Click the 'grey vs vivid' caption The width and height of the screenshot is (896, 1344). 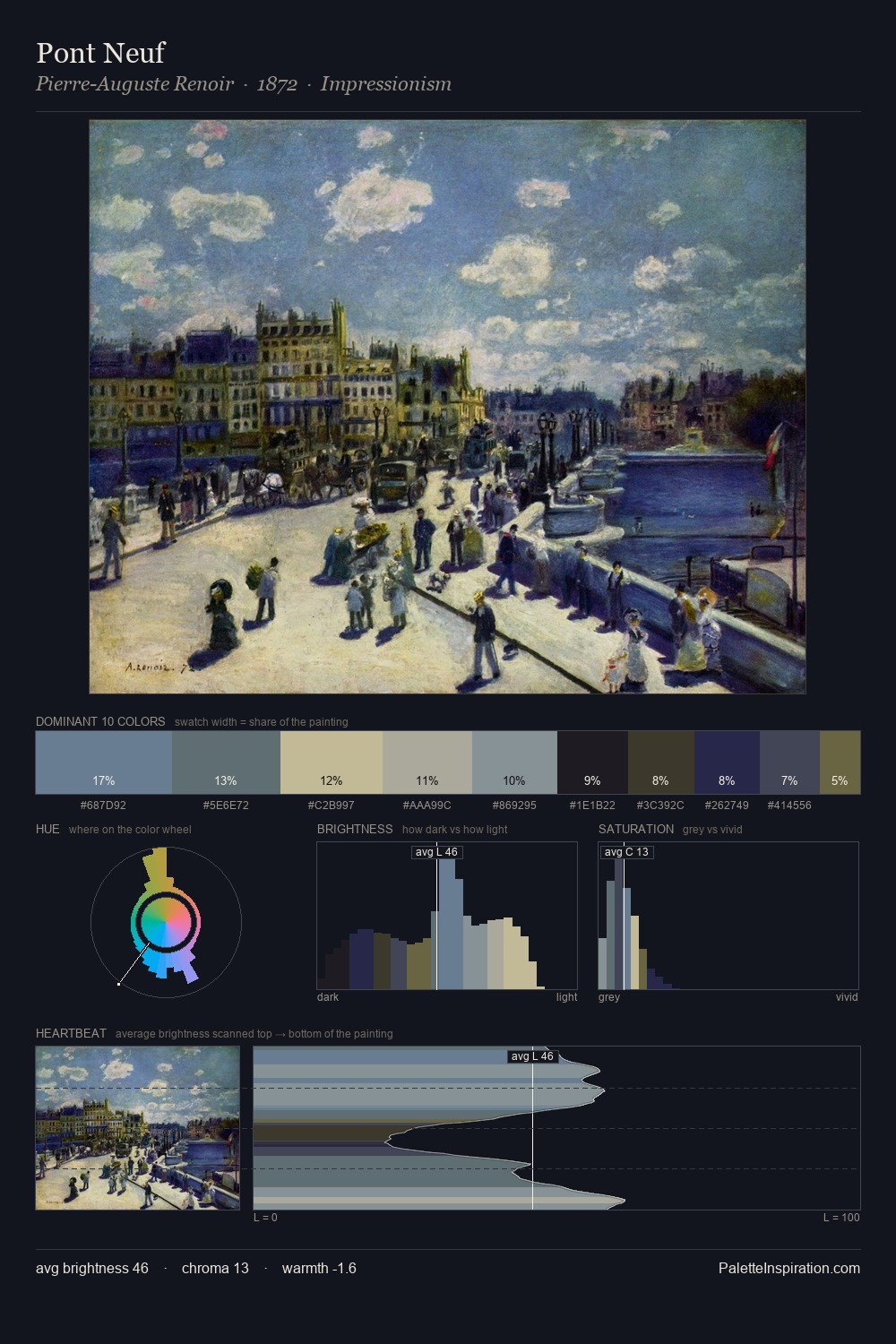point(712,830)
